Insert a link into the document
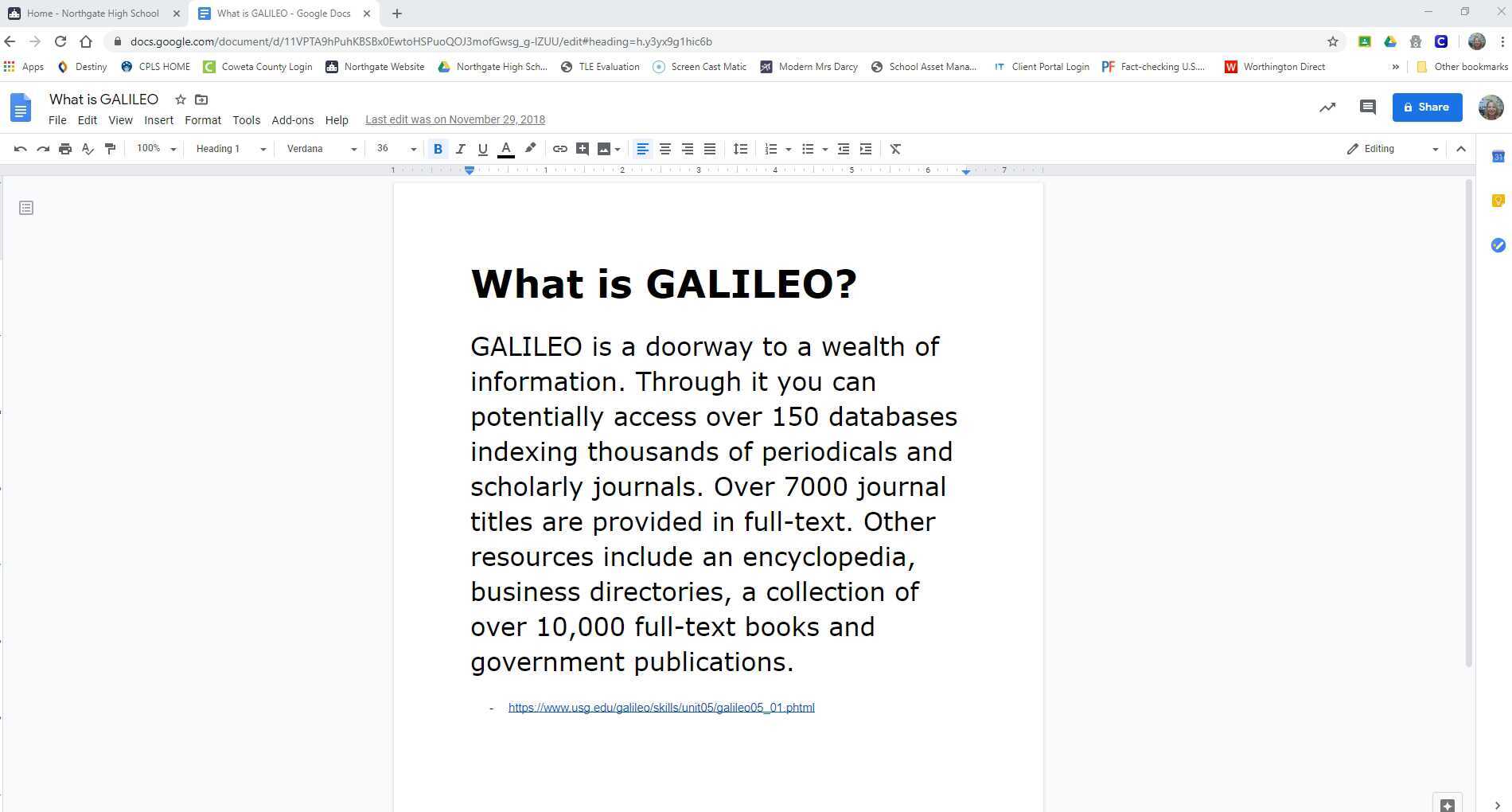This screenshot has width=1512, height=812. point(559,148)
